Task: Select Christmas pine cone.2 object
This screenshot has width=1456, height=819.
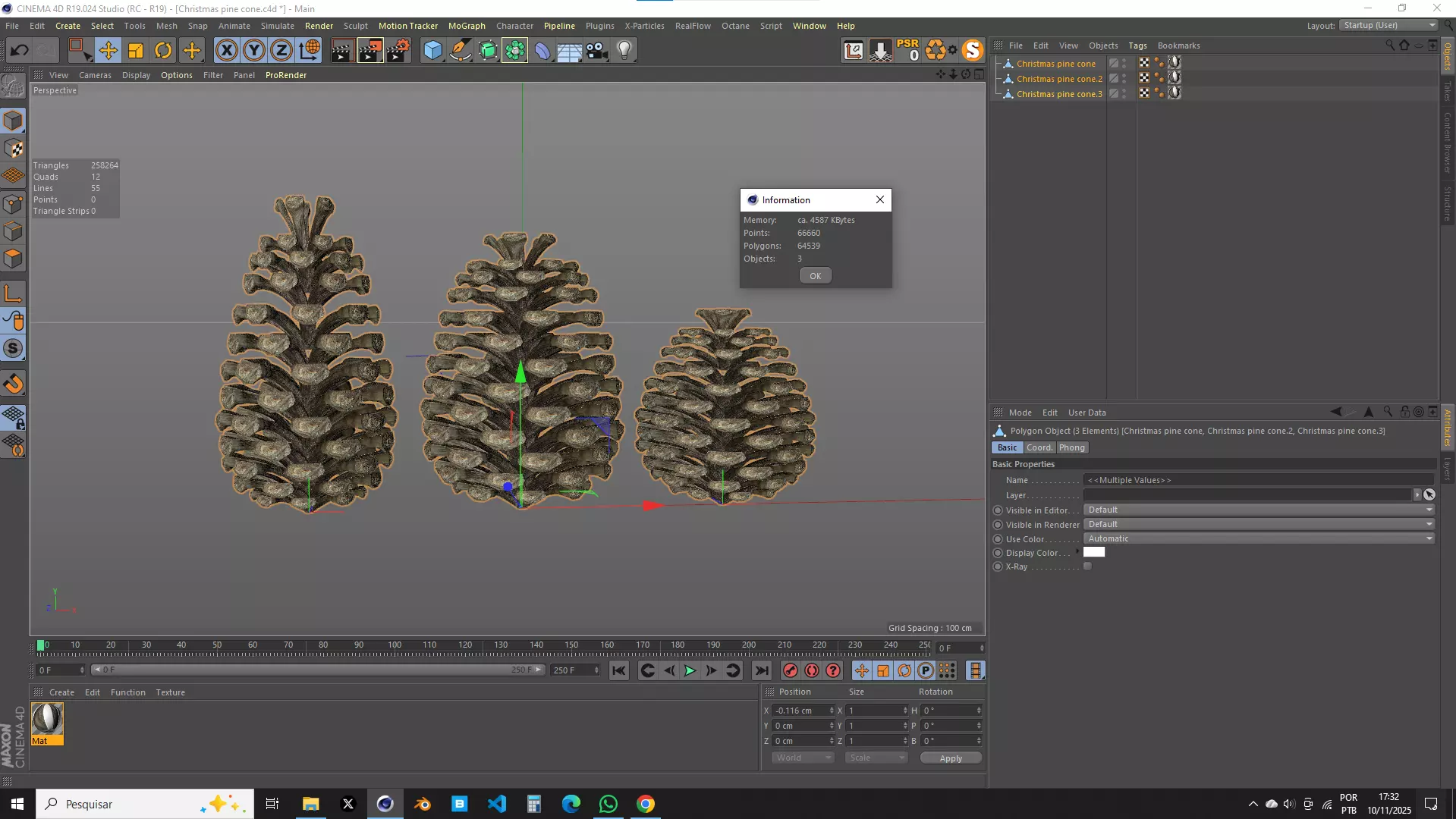Action: (1059, 79)
